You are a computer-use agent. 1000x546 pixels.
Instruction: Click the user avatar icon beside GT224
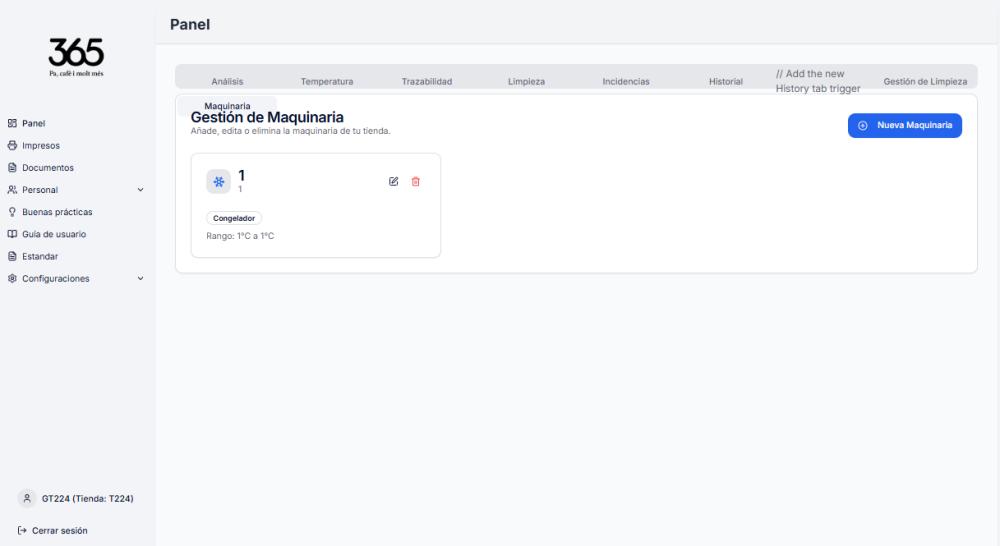pyautogui.click(x=27, y=498)
